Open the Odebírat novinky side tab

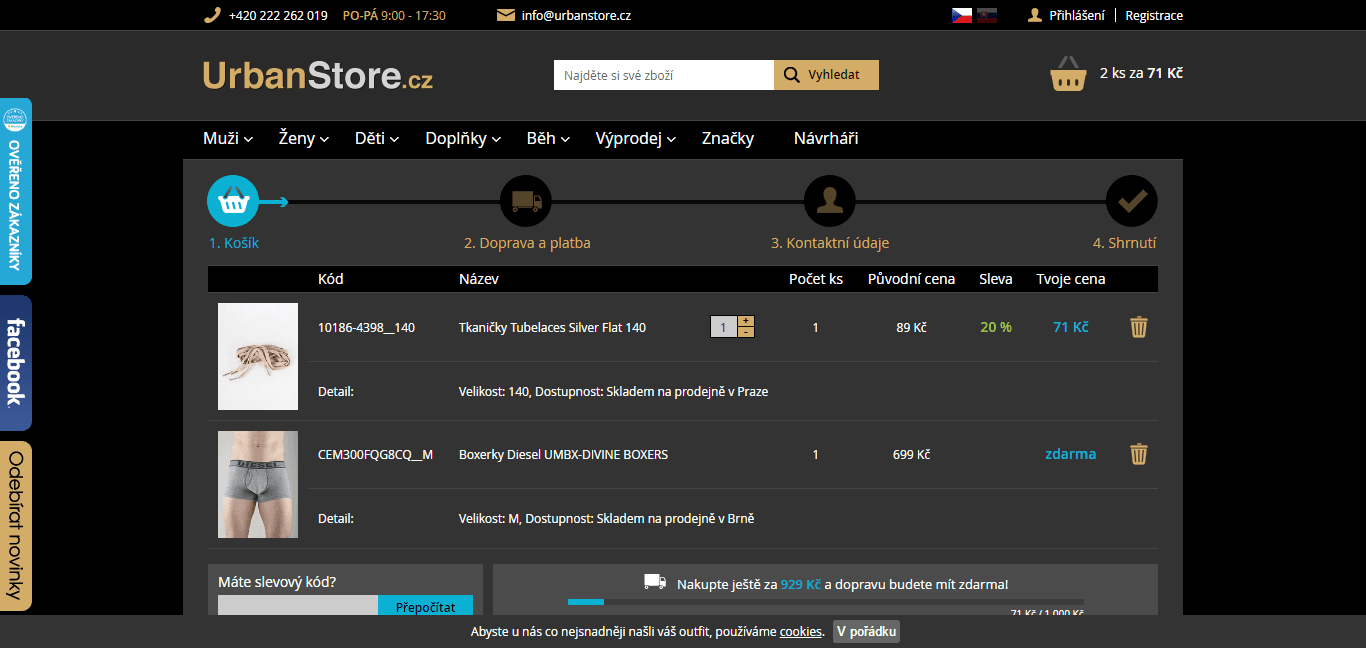pos(16,526)
